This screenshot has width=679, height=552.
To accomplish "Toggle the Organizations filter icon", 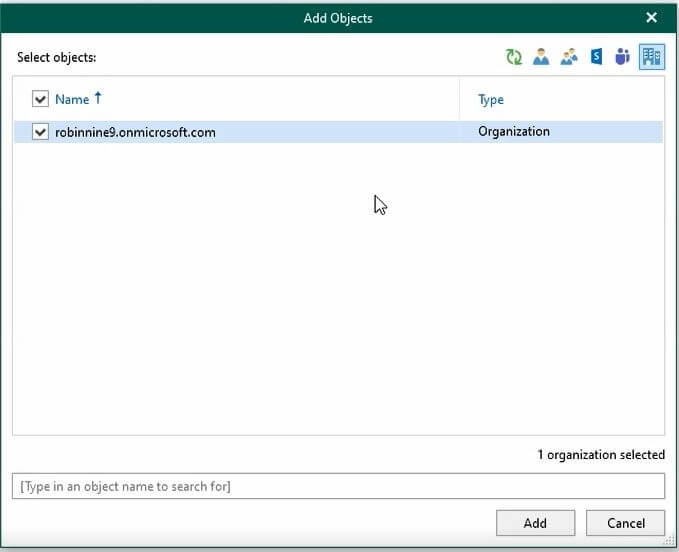I will click(652, 57).
